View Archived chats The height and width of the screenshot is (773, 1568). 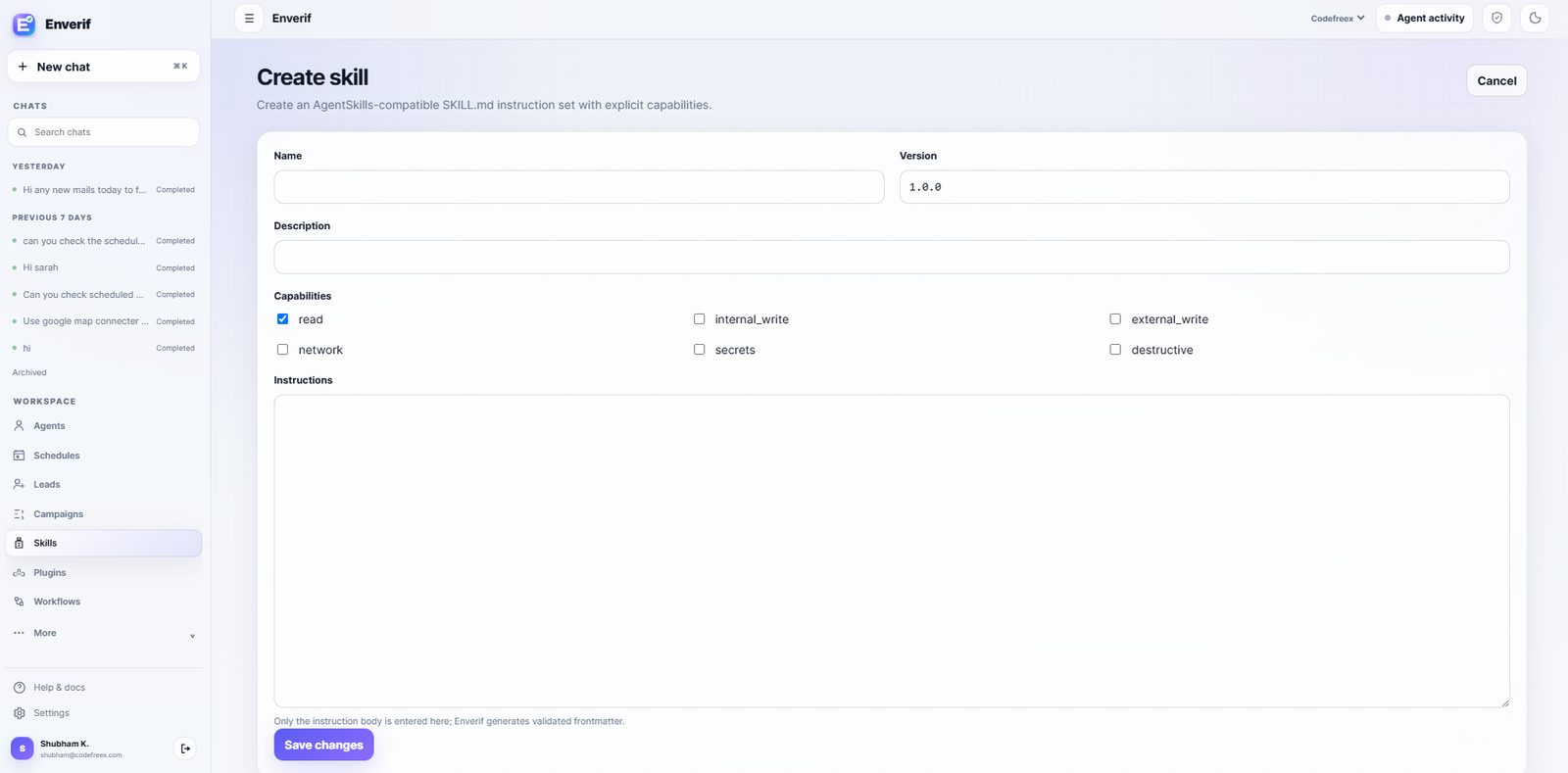coord(29,373)
